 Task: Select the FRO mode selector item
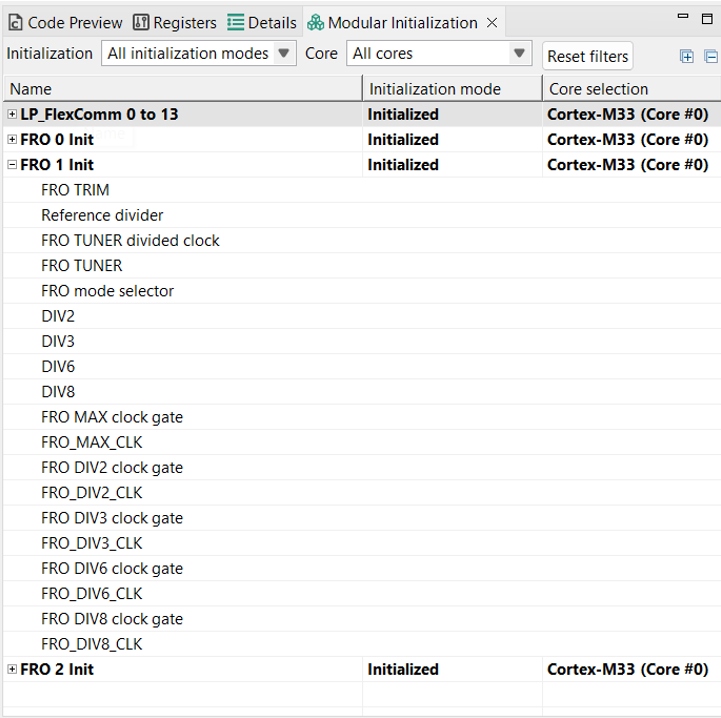pyautogui.click(x=107, y=291)
